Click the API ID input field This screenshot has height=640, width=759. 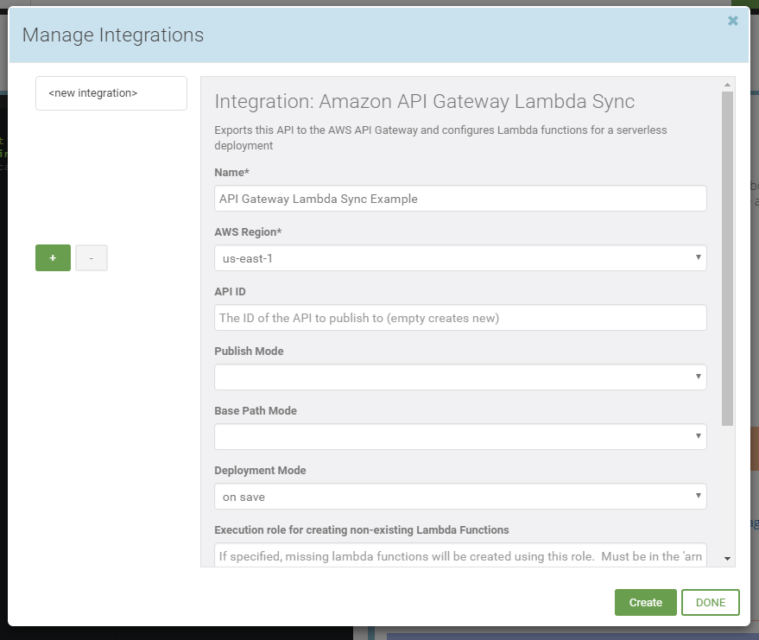pyautogui.click(x=460, y=318)
